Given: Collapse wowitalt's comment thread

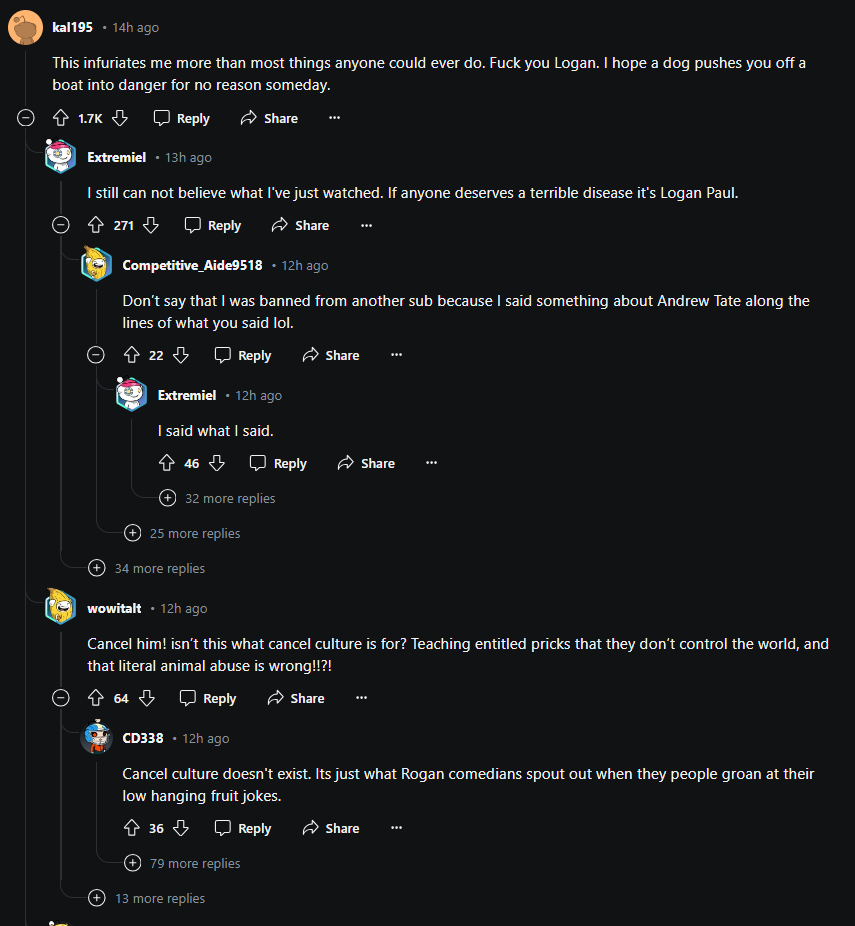Looking at the screenshot, I should [61, 698].
